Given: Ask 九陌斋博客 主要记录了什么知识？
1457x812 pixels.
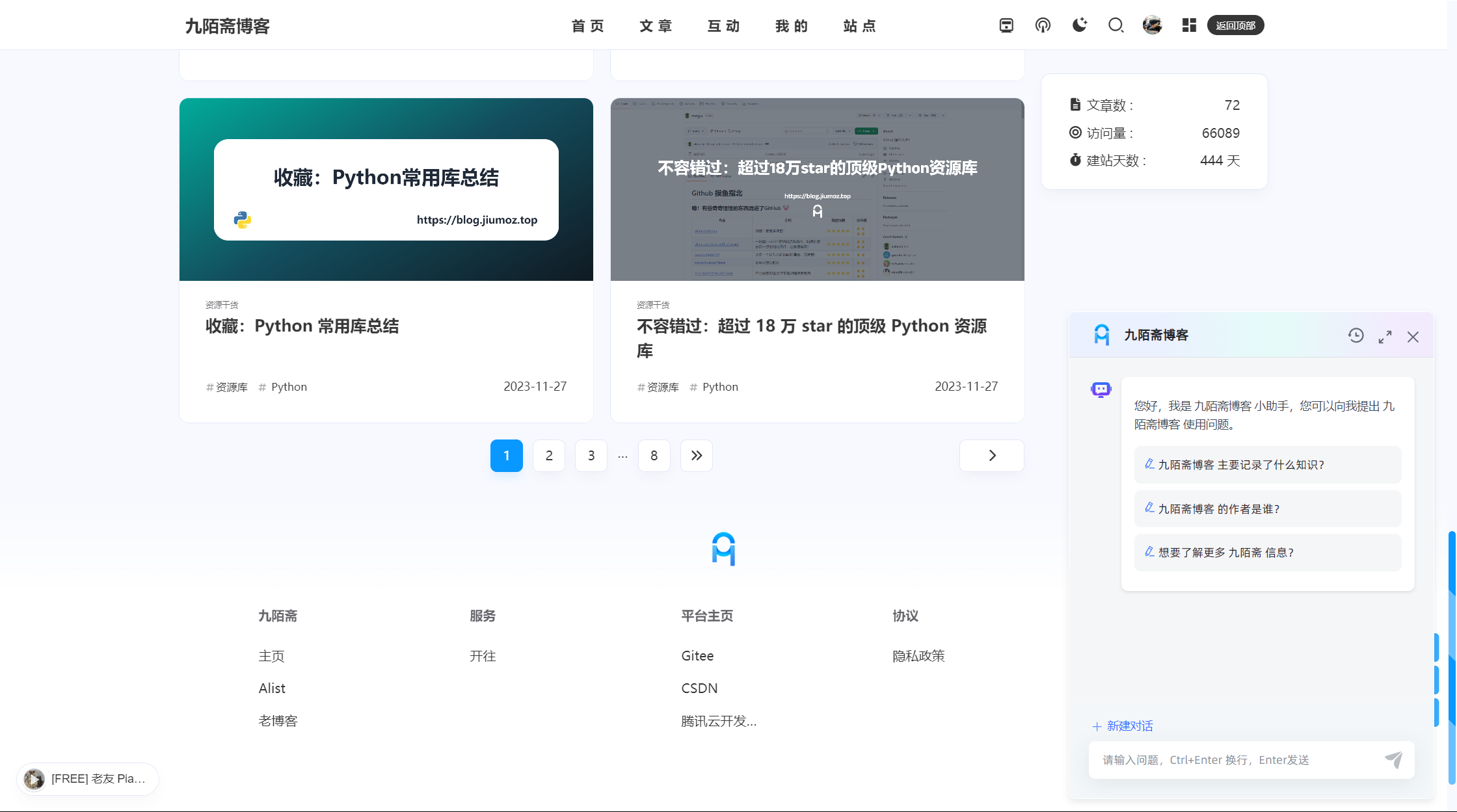Looking at the screenshot, I should tap(1268, 465).
